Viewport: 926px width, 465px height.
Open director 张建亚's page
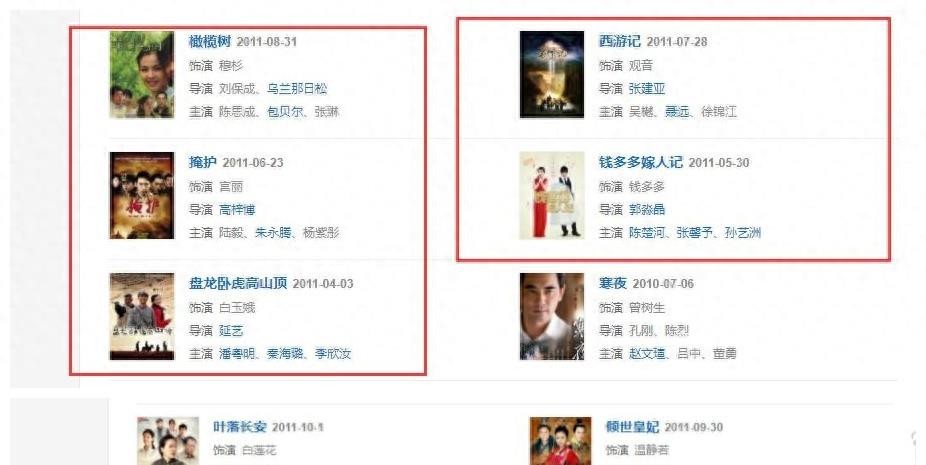647,89
